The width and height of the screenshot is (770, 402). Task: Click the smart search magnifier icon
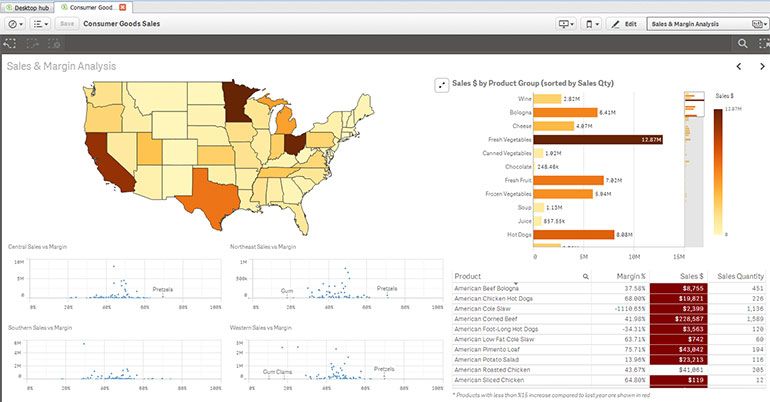(x=742, y=44)
